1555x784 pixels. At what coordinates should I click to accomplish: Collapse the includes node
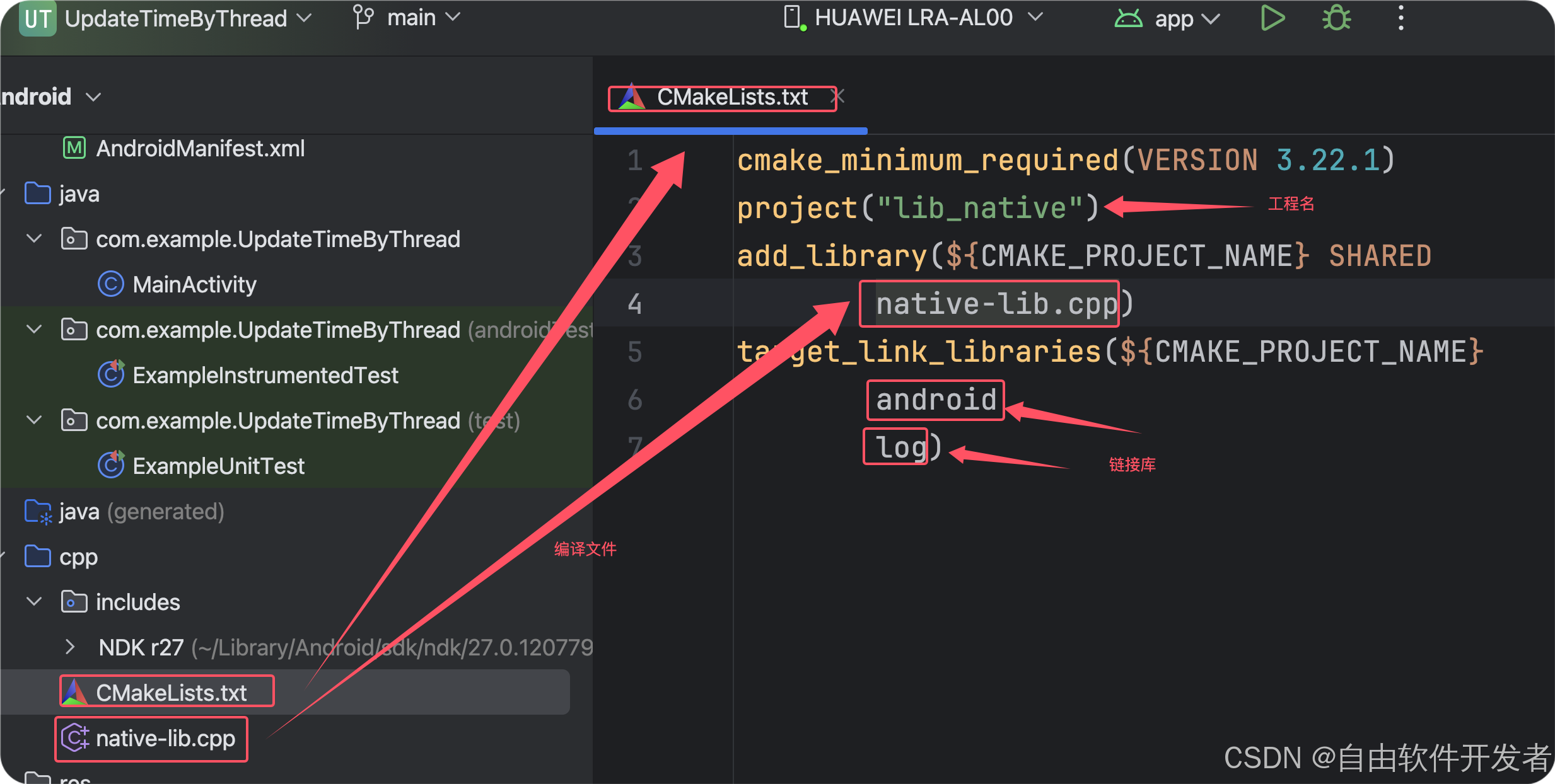[34, 602]
